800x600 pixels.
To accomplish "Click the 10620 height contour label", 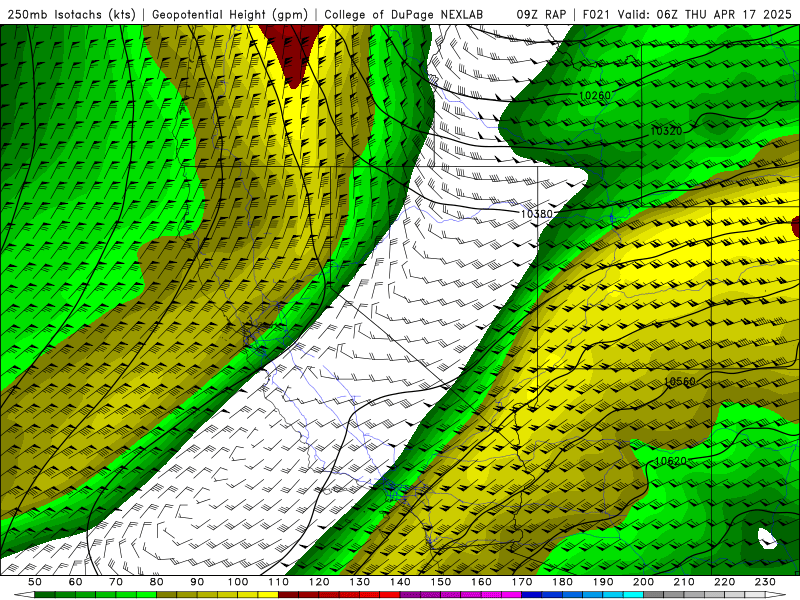I will click(670, 461).
